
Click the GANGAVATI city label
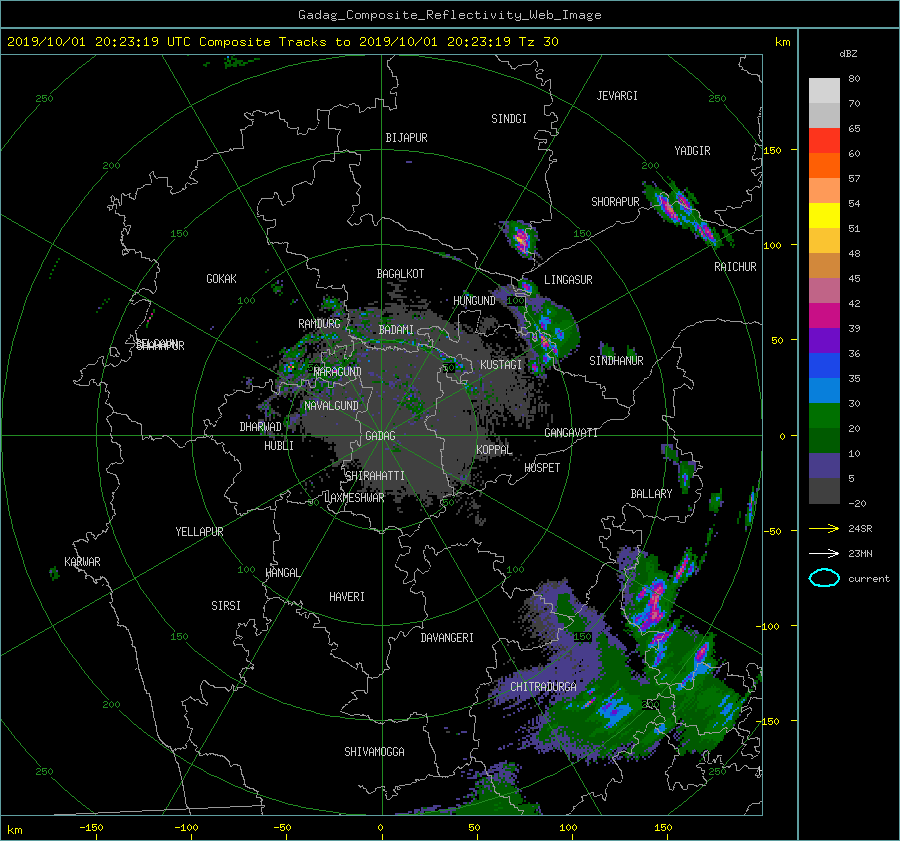[x=571, y=433]
